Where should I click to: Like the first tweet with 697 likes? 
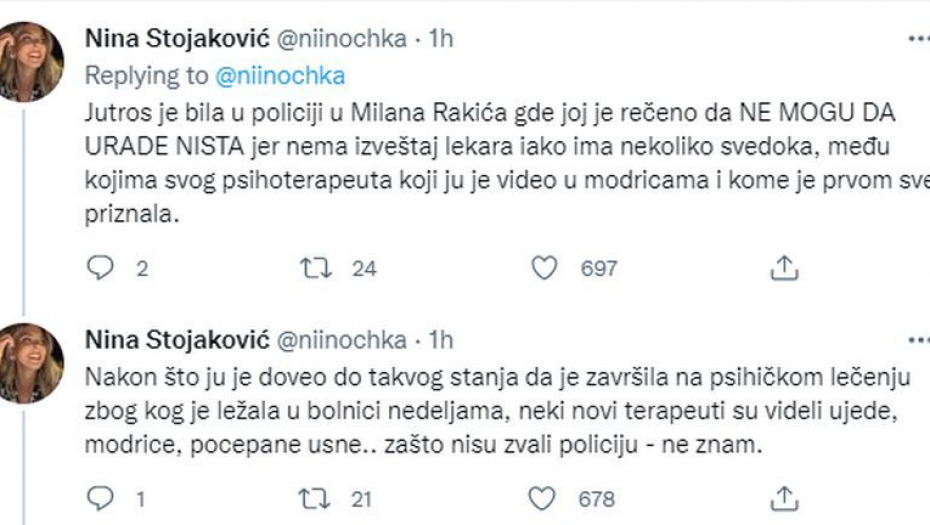542,267
